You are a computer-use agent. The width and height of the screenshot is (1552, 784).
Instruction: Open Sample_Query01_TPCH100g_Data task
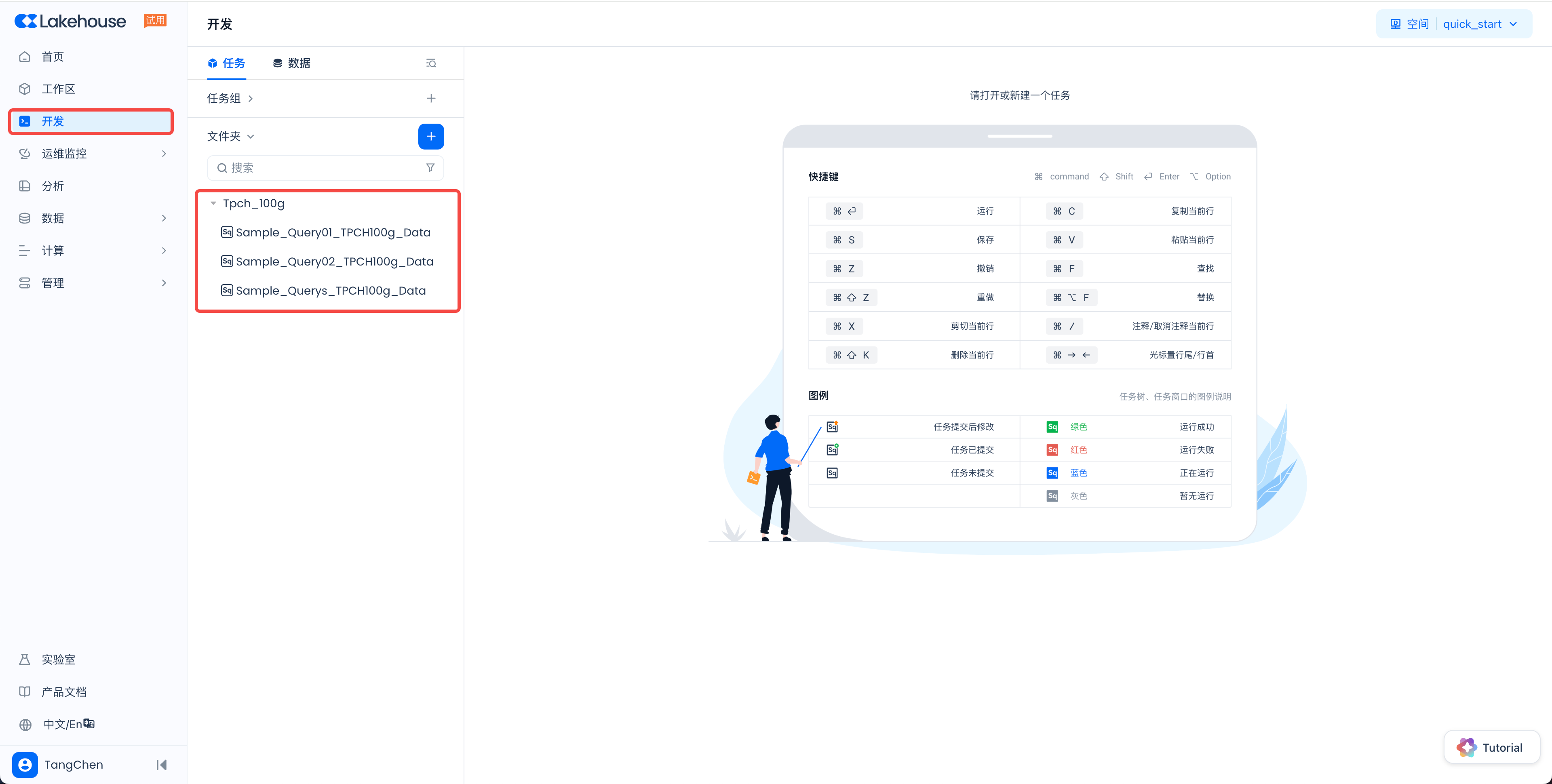pyautogui.click(x=333, y=232)
